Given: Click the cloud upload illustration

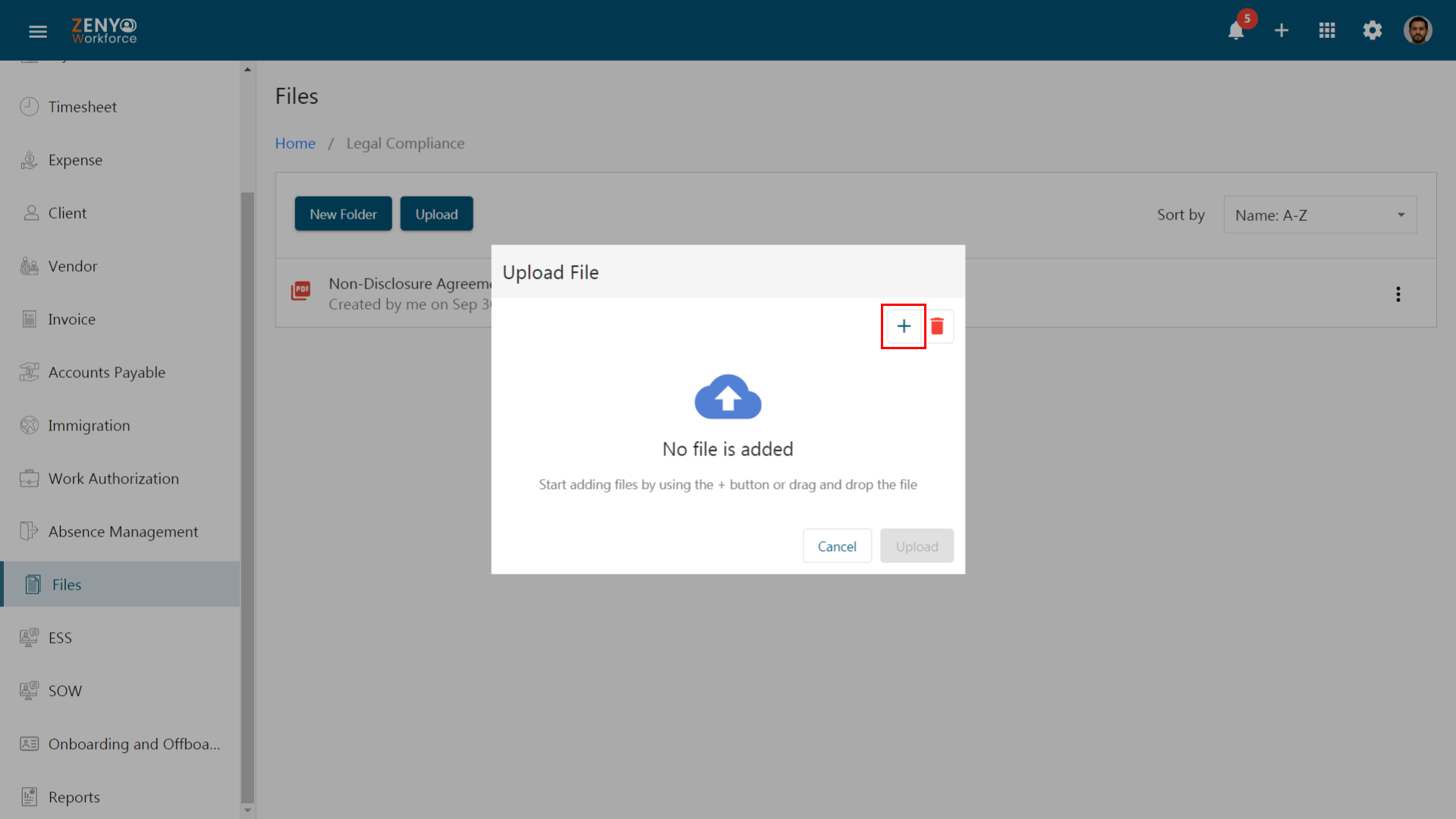Looking at the screenshot, I should coord(728,397).
